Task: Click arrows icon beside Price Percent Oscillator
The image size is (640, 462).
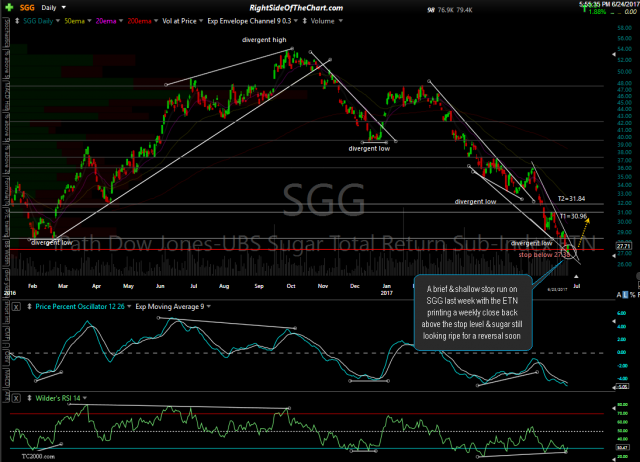Action: (x=29, y=307)
